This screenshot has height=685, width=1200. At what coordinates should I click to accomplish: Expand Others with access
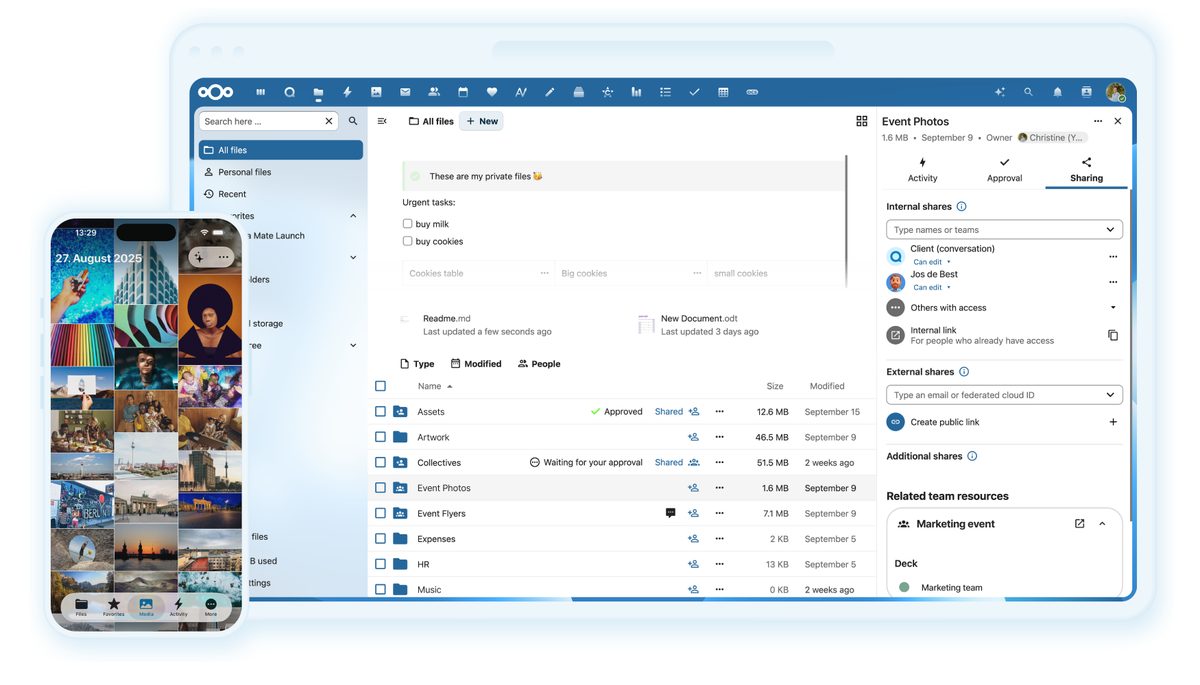(x=1113, y=308)
